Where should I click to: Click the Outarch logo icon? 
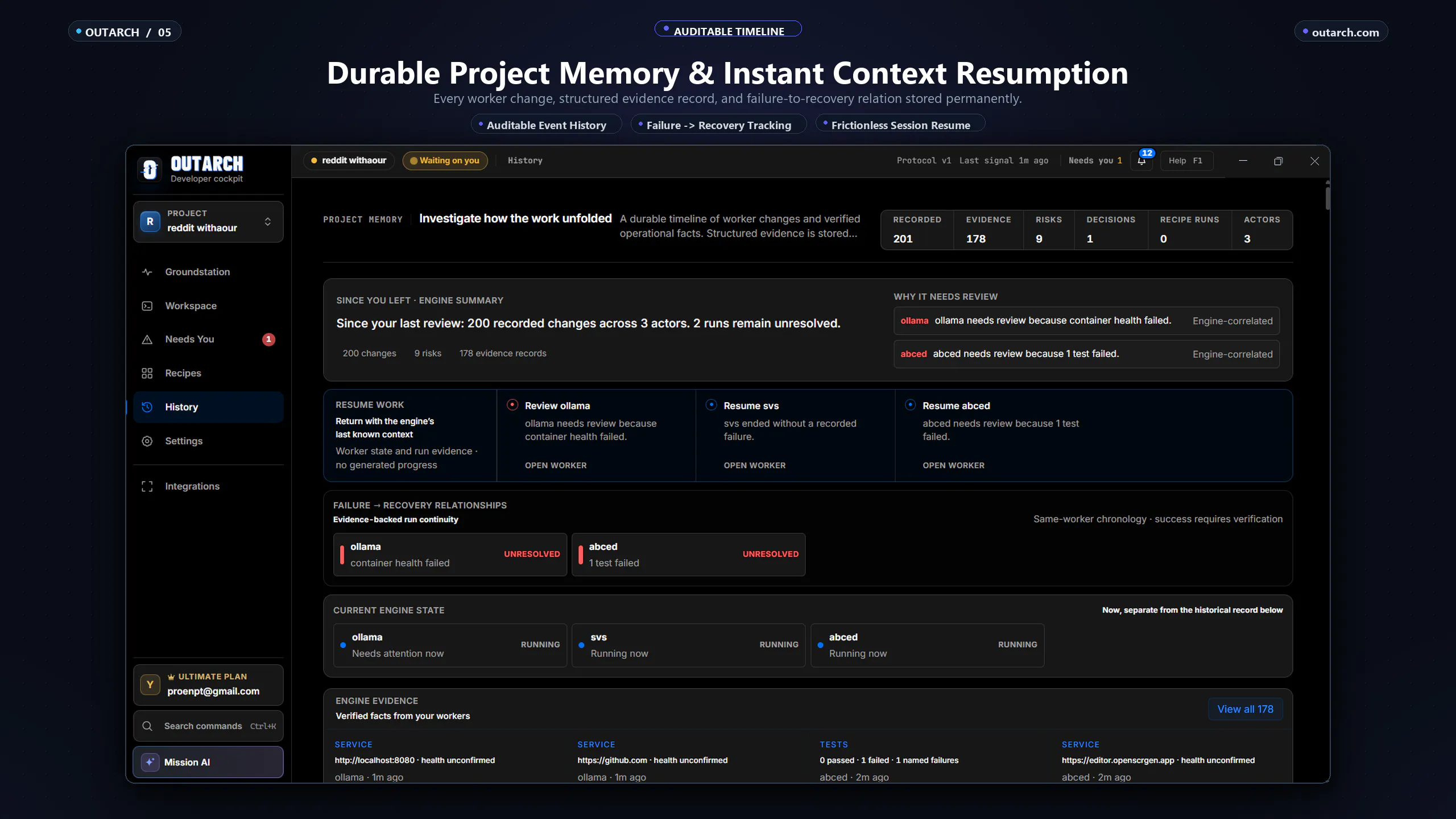tap(150, 169)
